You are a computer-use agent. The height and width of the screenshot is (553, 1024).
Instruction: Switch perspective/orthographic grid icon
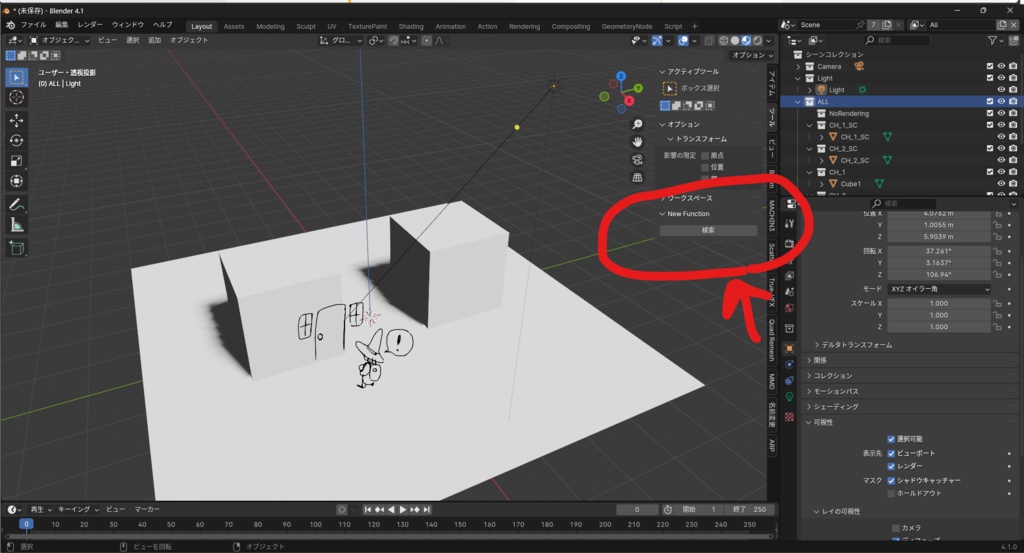pyautogui.click(x=637, y=178)
